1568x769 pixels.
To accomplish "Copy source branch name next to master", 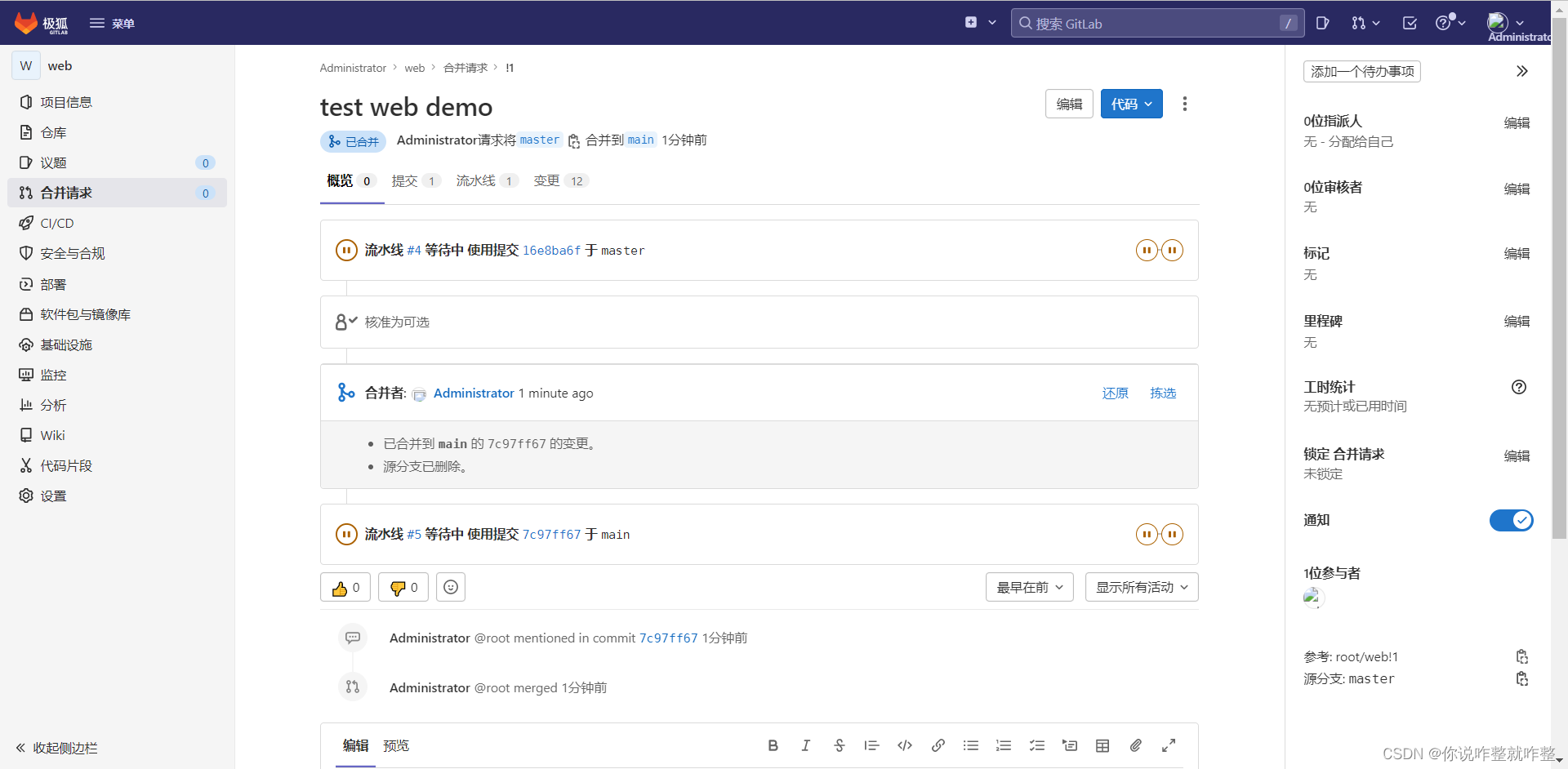I will click(x=574, y=140).
